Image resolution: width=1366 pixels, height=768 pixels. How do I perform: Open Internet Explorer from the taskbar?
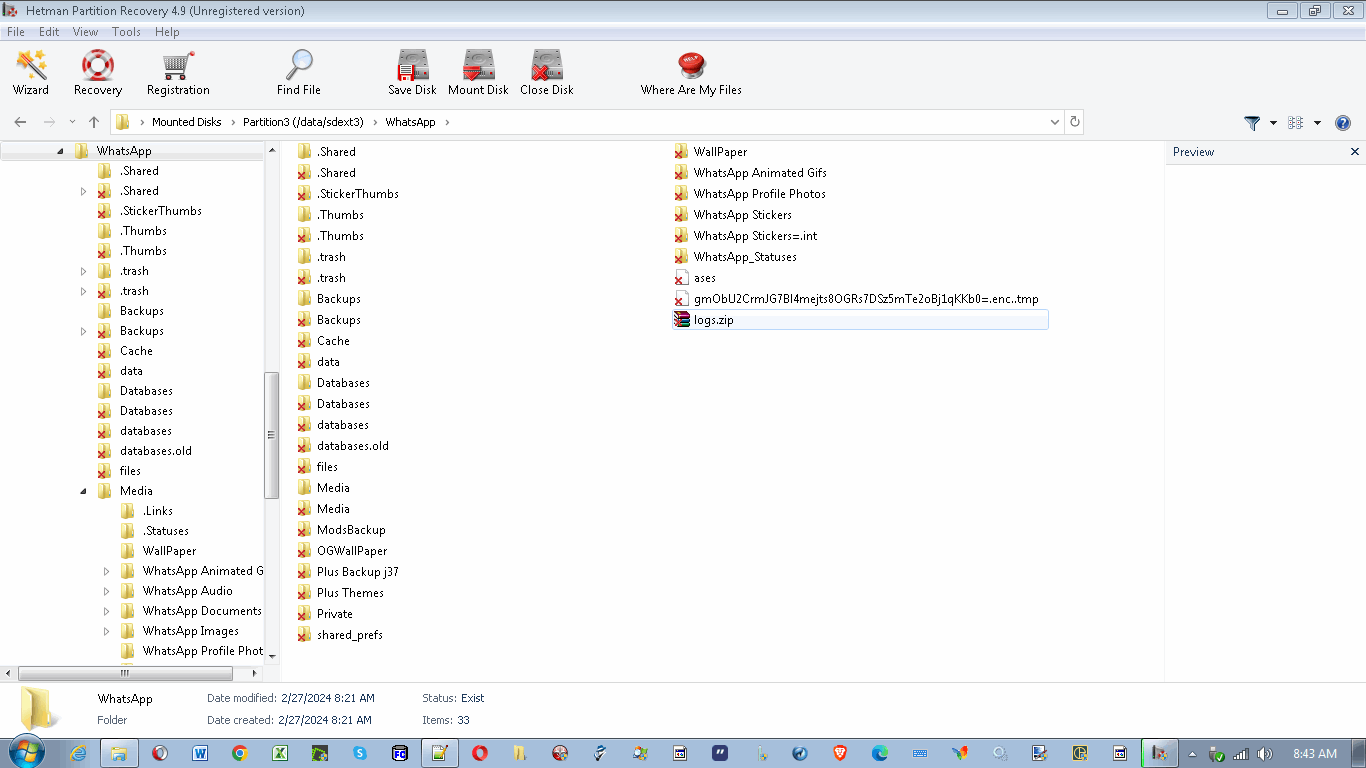(x=78, y=753)
